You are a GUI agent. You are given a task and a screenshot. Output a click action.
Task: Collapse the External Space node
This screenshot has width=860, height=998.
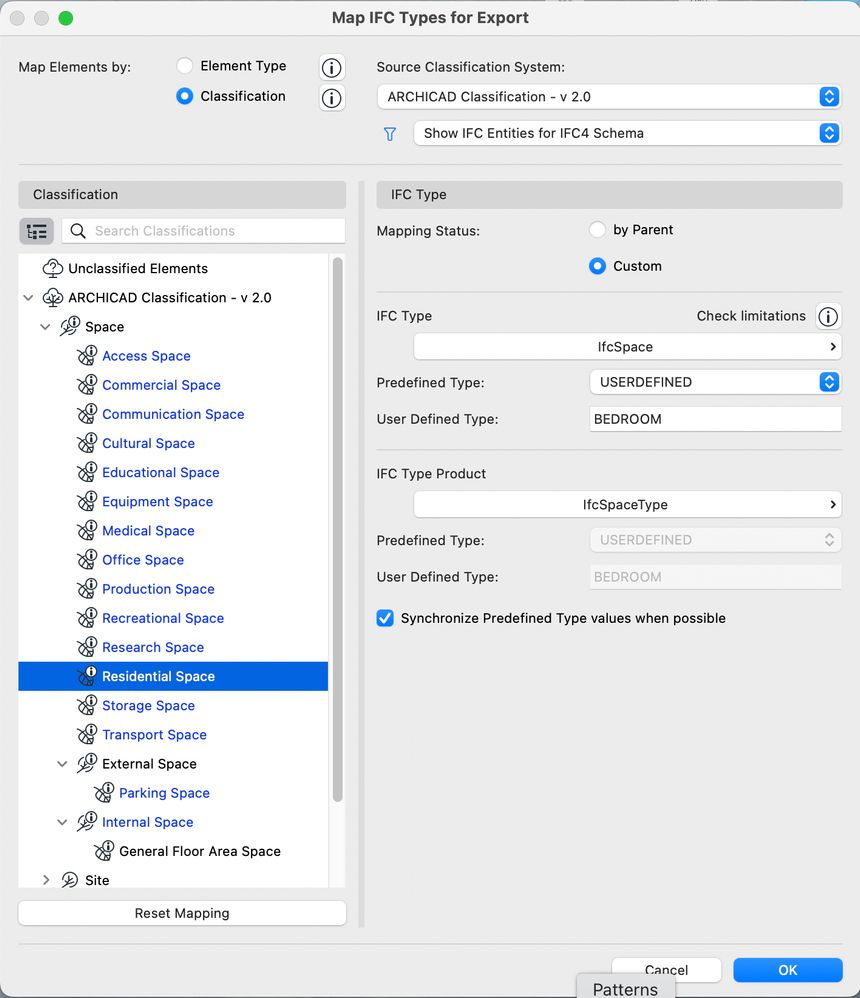62,764
